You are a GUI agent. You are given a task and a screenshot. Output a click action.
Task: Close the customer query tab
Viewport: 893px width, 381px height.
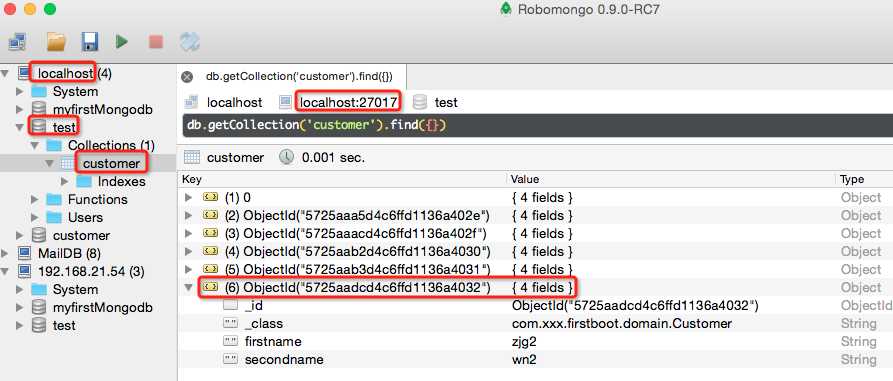pyautogui.click(x=187, y=77)
